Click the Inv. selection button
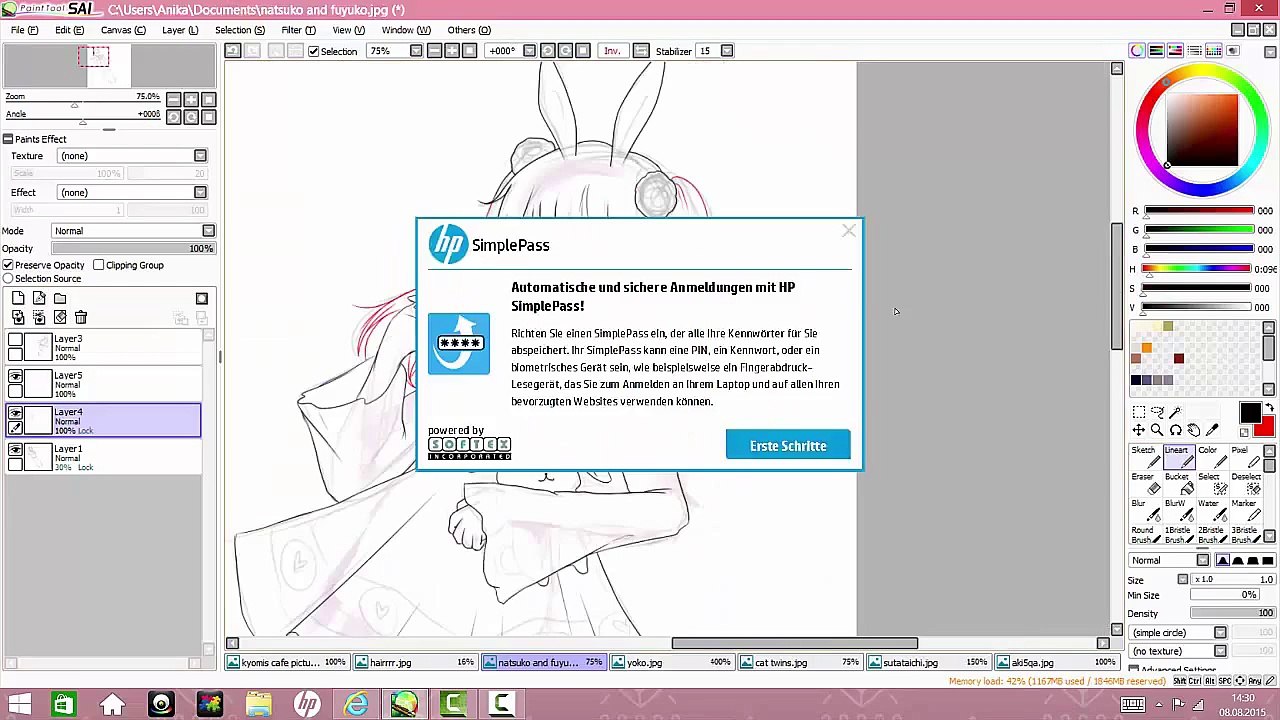Viewport: 1280px width, 720px height. click(x=612, y=51)
